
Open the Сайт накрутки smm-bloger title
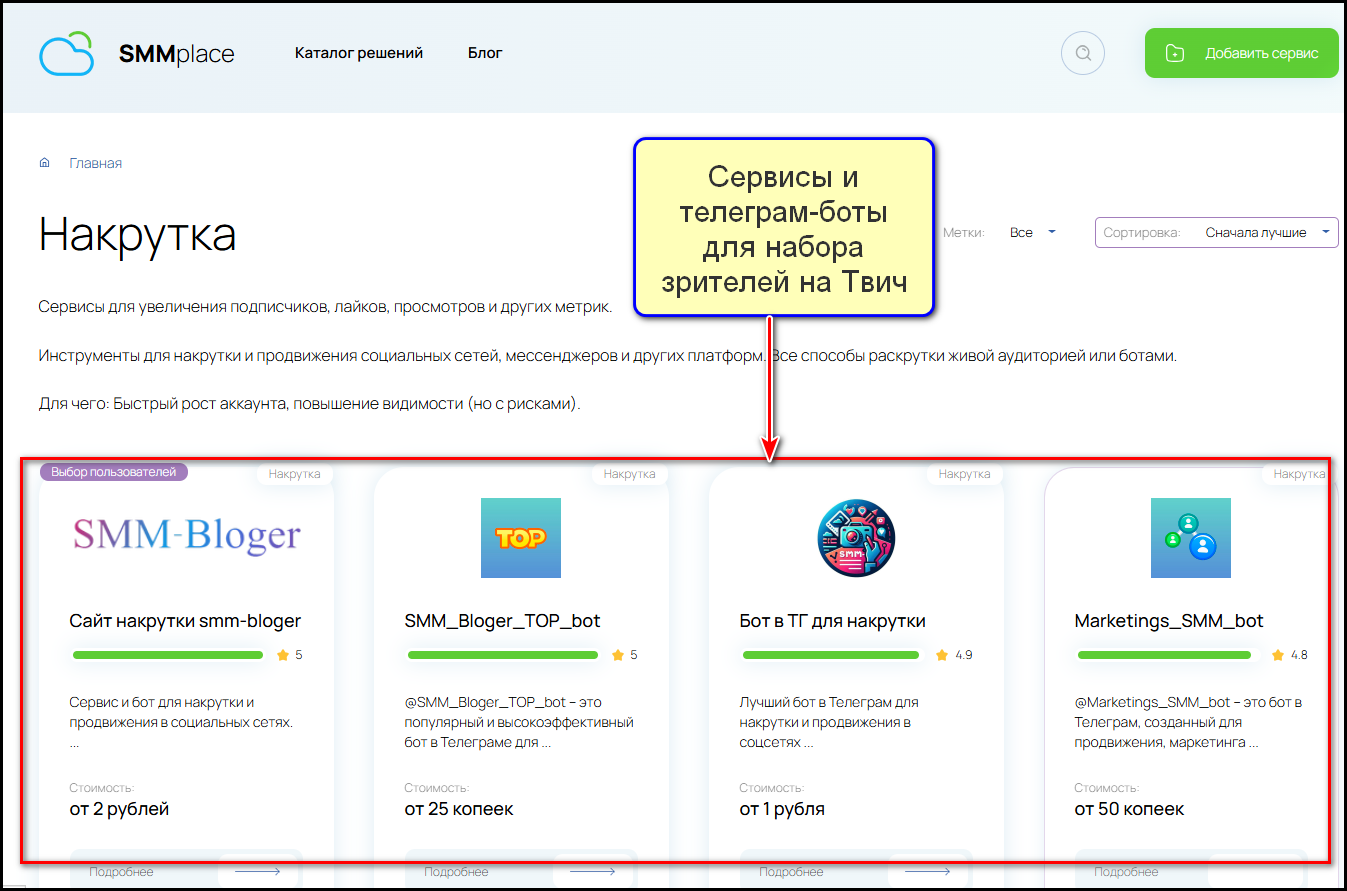pyautogui.click(x=185, y=621)
